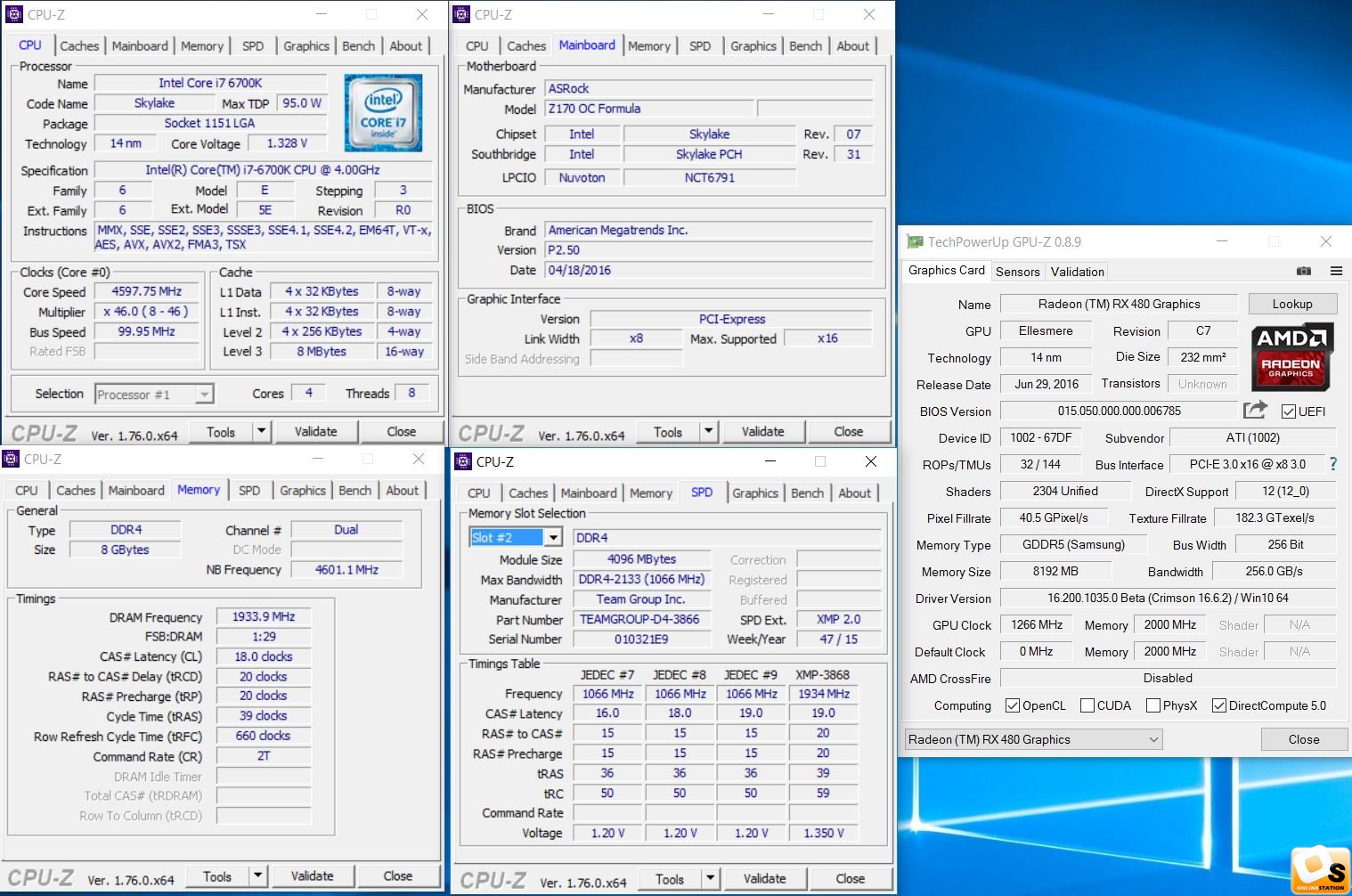The width and height of the screenshot is (1352, 896).
Task: Open About tab in SPD window
Action: pos(854,493)
